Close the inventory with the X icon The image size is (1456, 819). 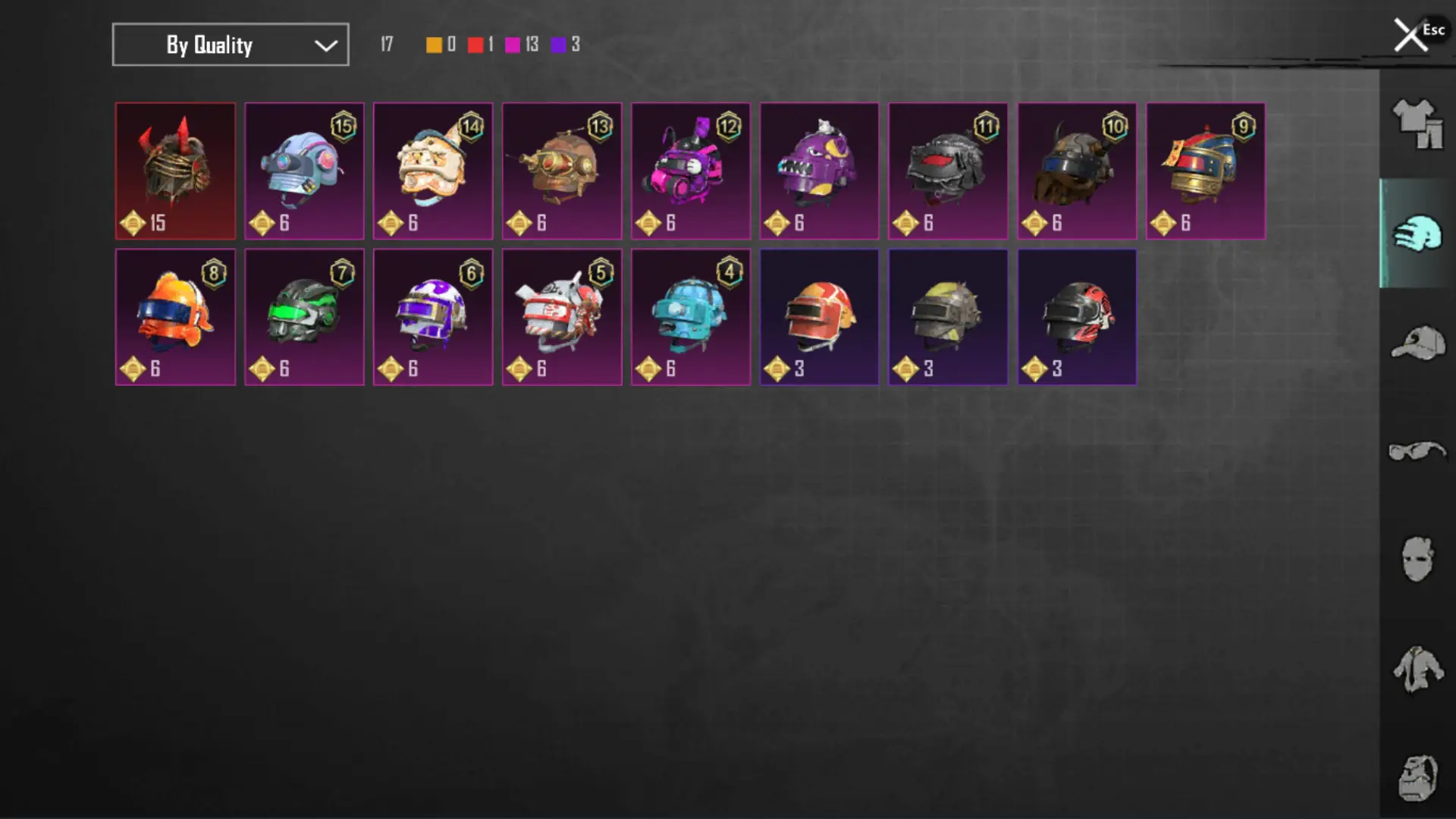tap(1410, 36)
